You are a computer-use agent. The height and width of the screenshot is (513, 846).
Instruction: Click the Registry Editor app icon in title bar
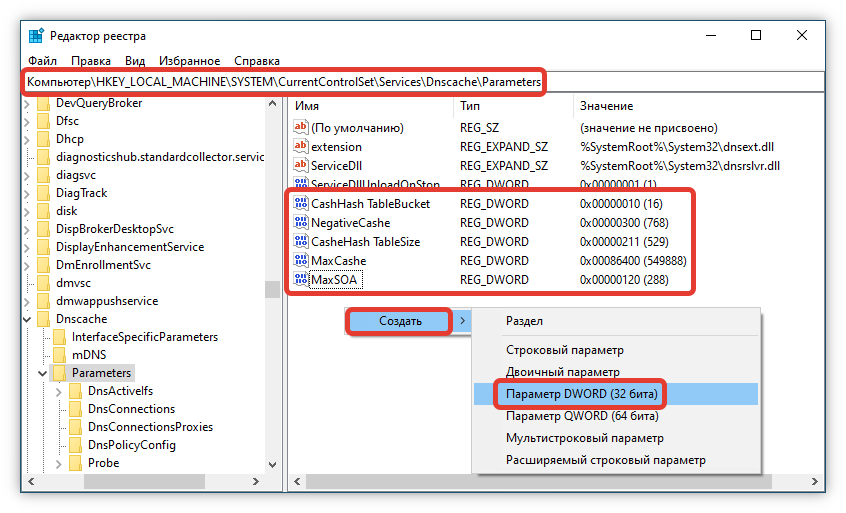click(36, 36)
